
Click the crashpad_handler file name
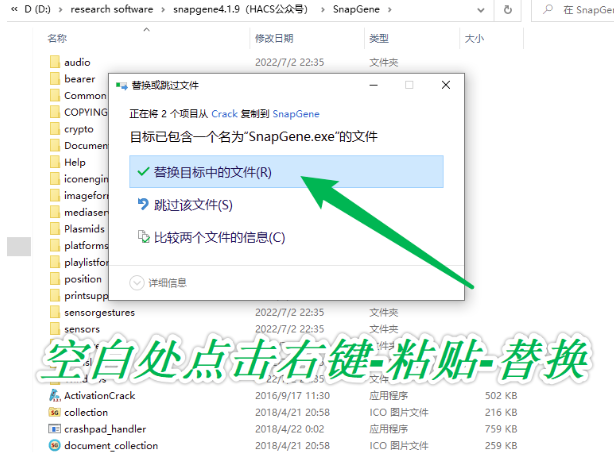(105, 429)
